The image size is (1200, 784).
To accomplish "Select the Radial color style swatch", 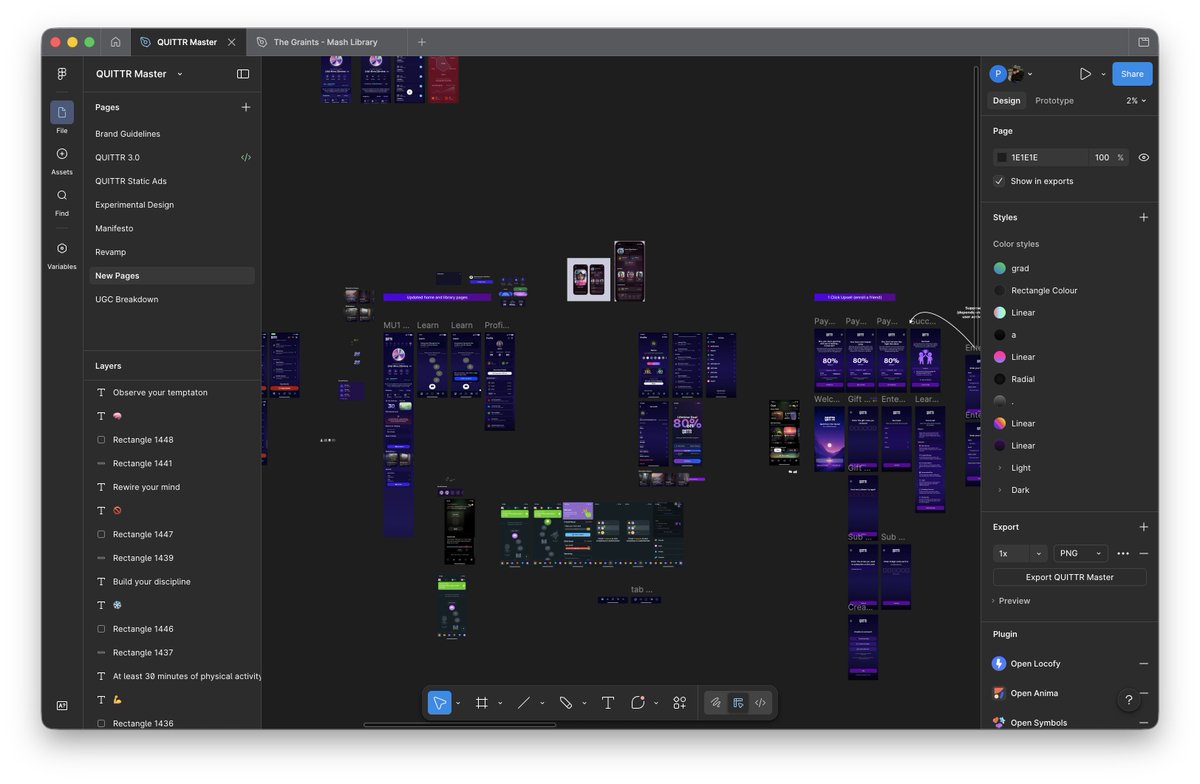I will coord(1000,379).
